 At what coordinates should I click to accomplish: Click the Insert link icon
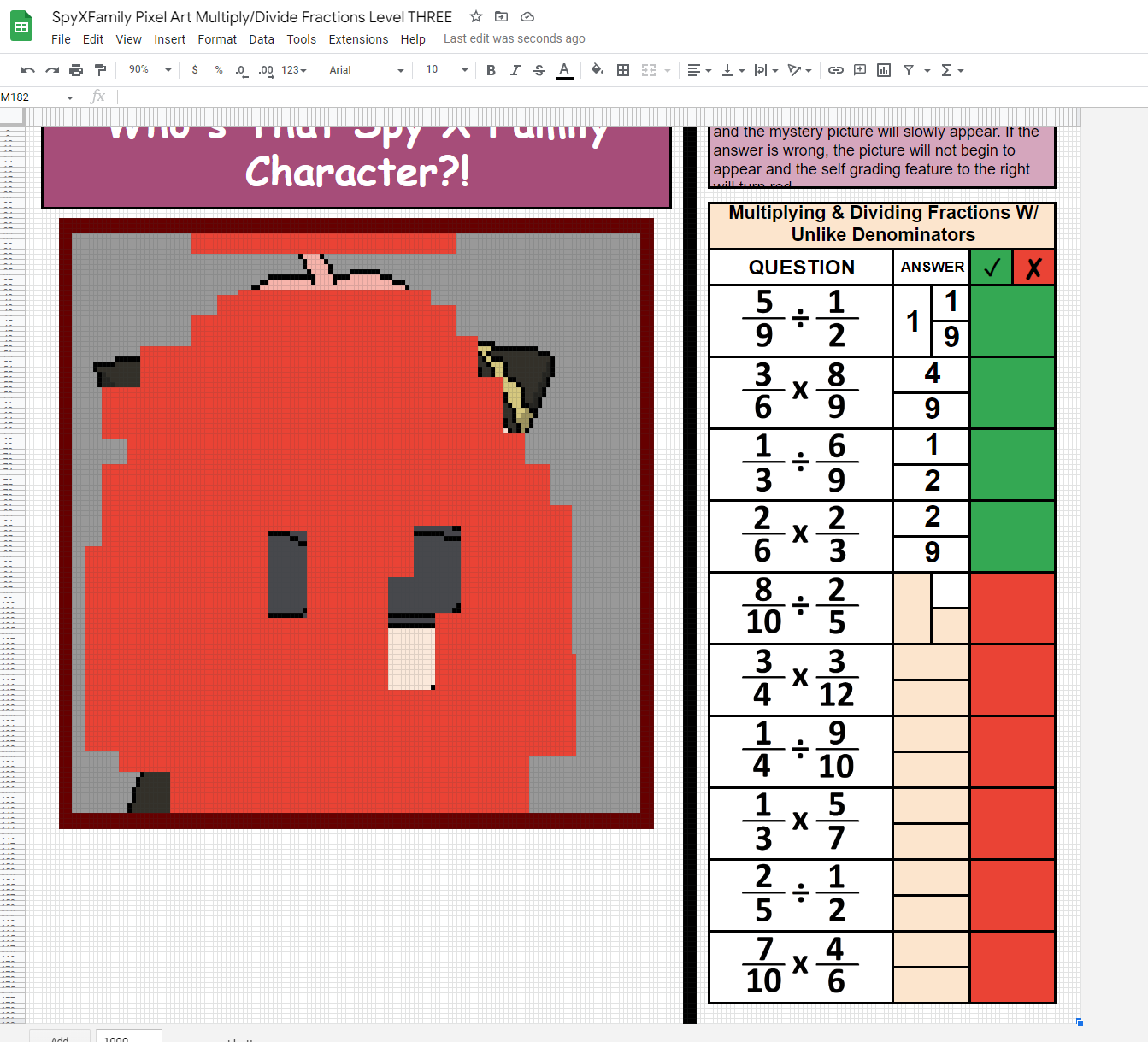836,70
